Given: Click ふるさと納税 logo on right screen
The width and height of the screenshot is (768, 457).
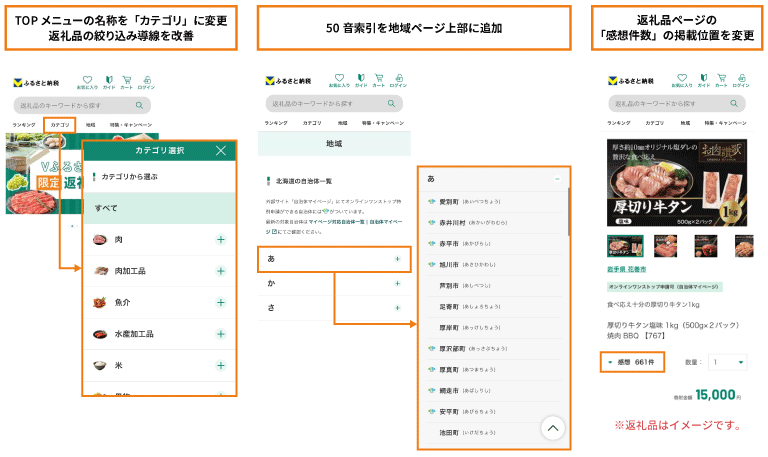Looking at the screenshot, I should coord(631,81).
